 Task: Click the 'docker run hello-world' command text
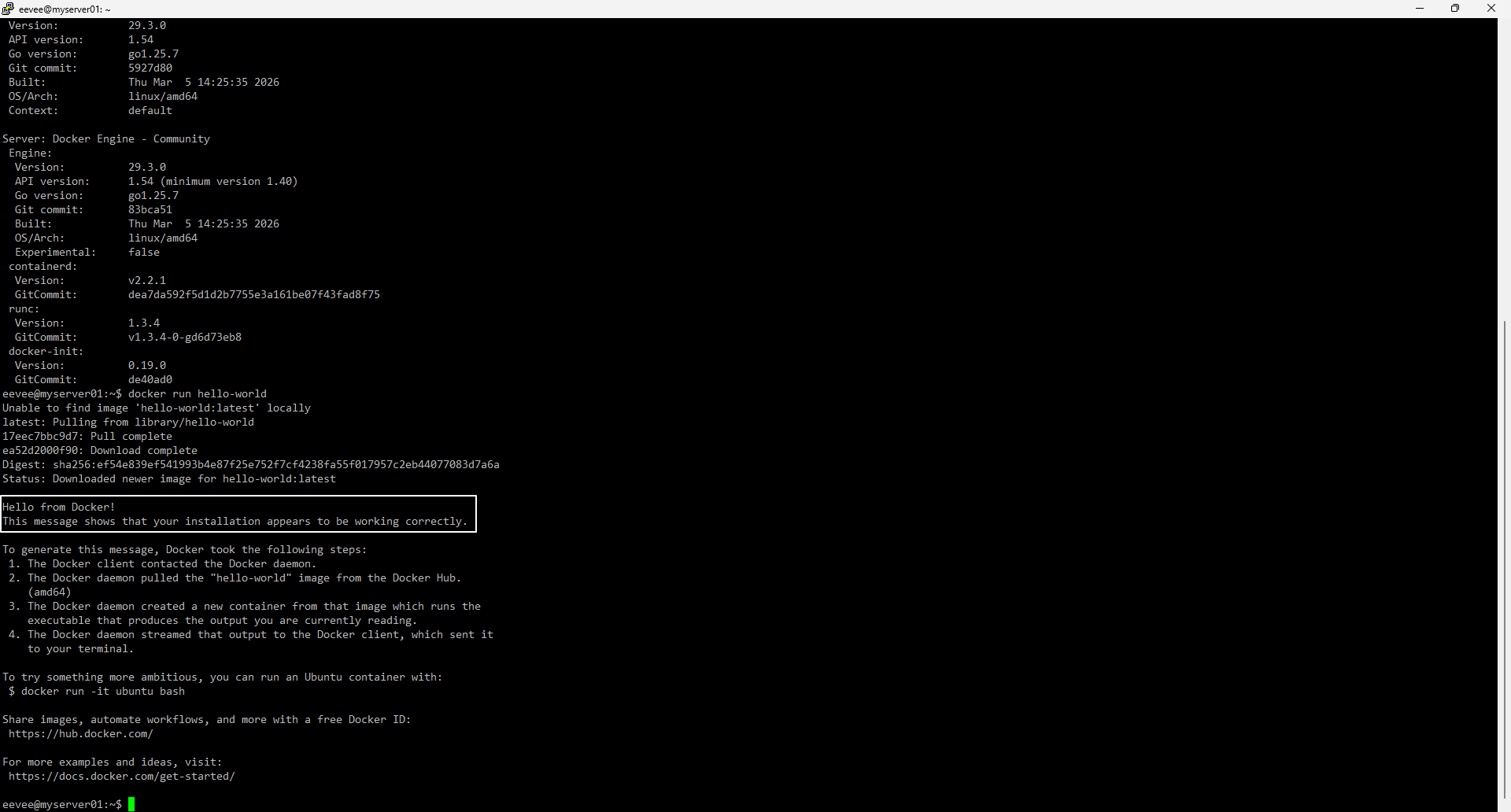[198, 393]
